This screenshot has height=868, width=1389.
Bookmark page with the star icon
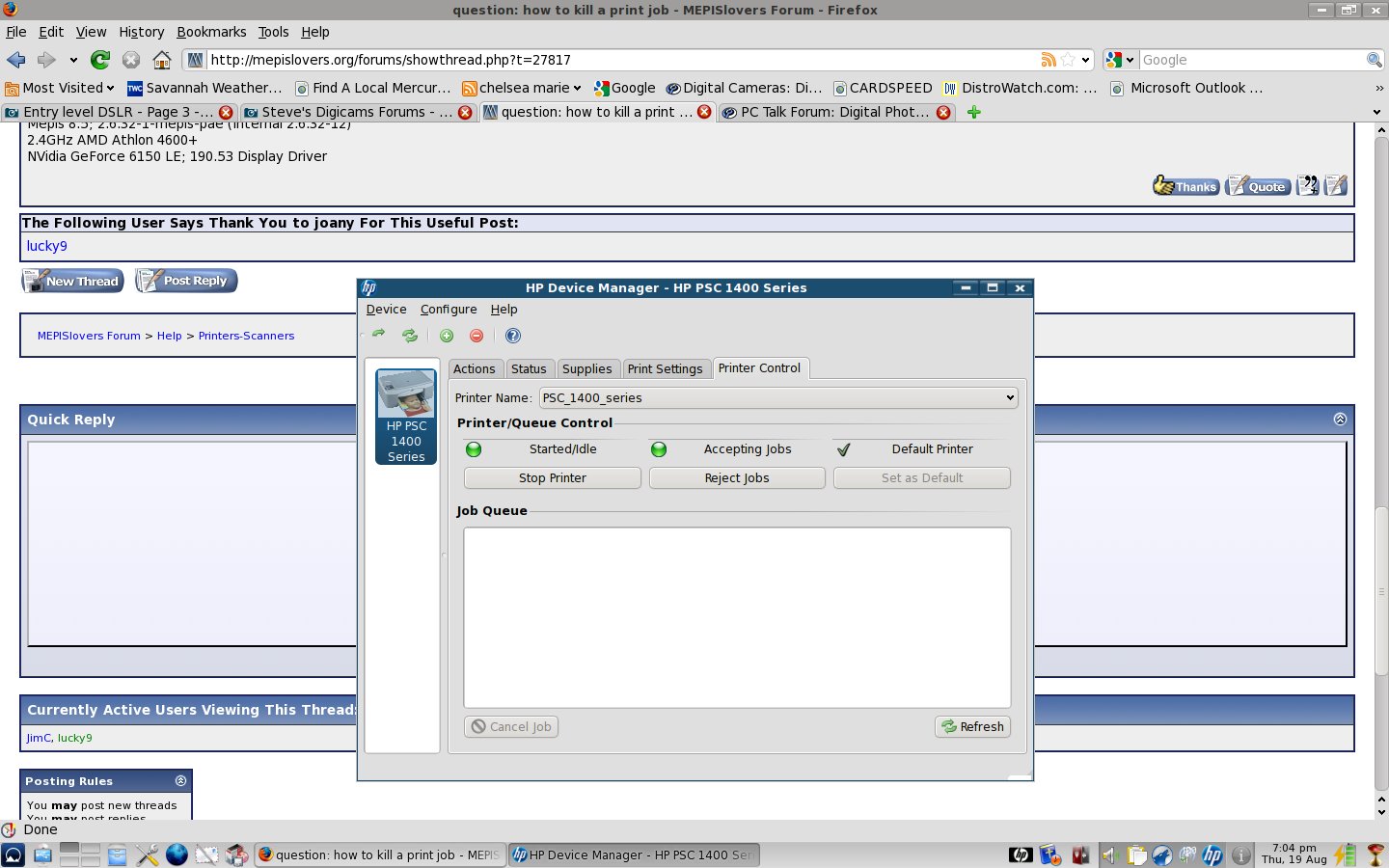coord(1068,60)
